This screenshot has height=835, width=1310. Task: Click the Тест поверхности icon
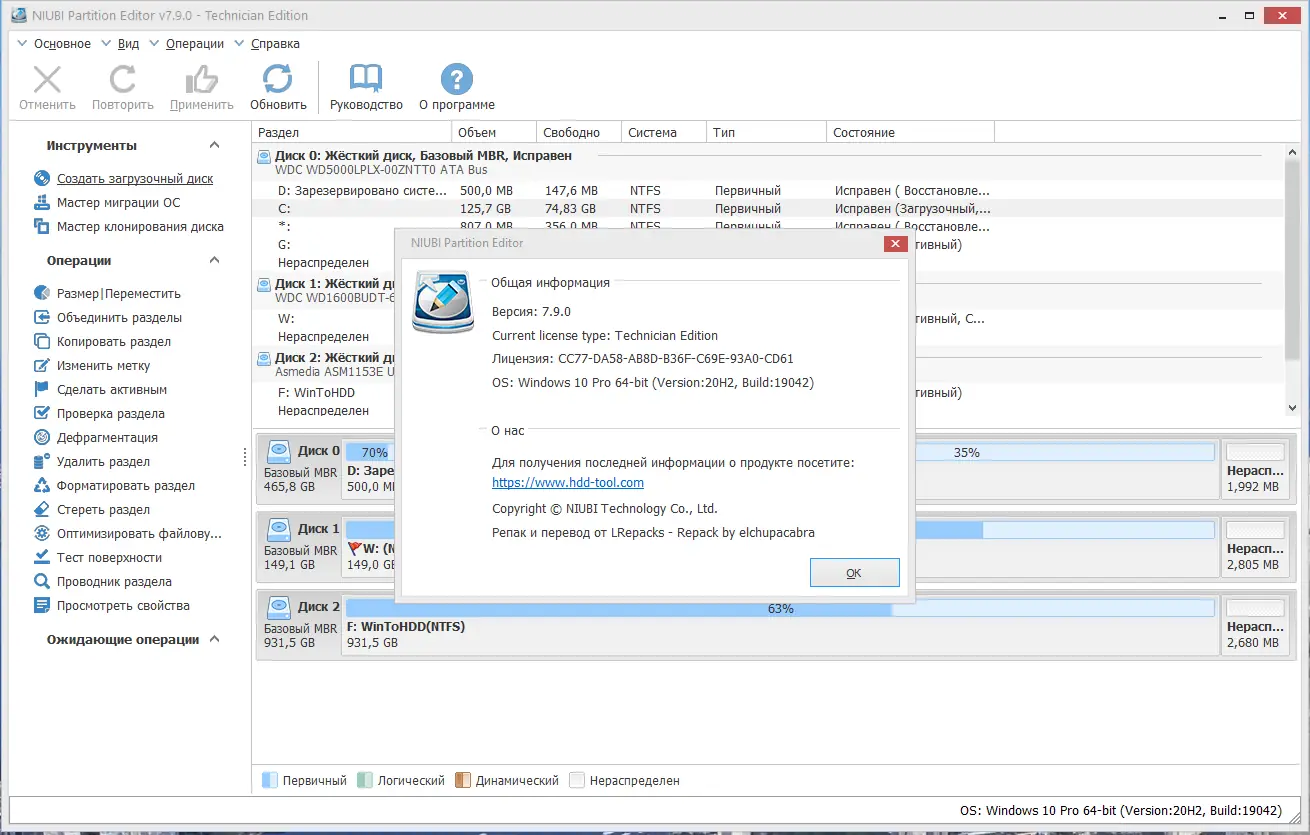tap(42, 558)
